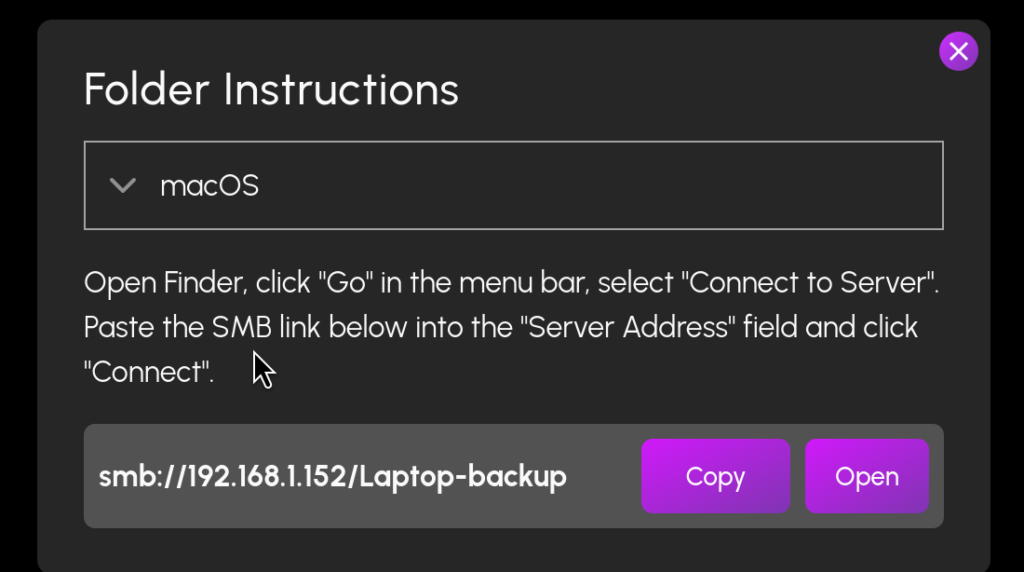The width and height of the screenshot is (1024, 572).
Task: Open the SMB share link
Action: point(867,476)
